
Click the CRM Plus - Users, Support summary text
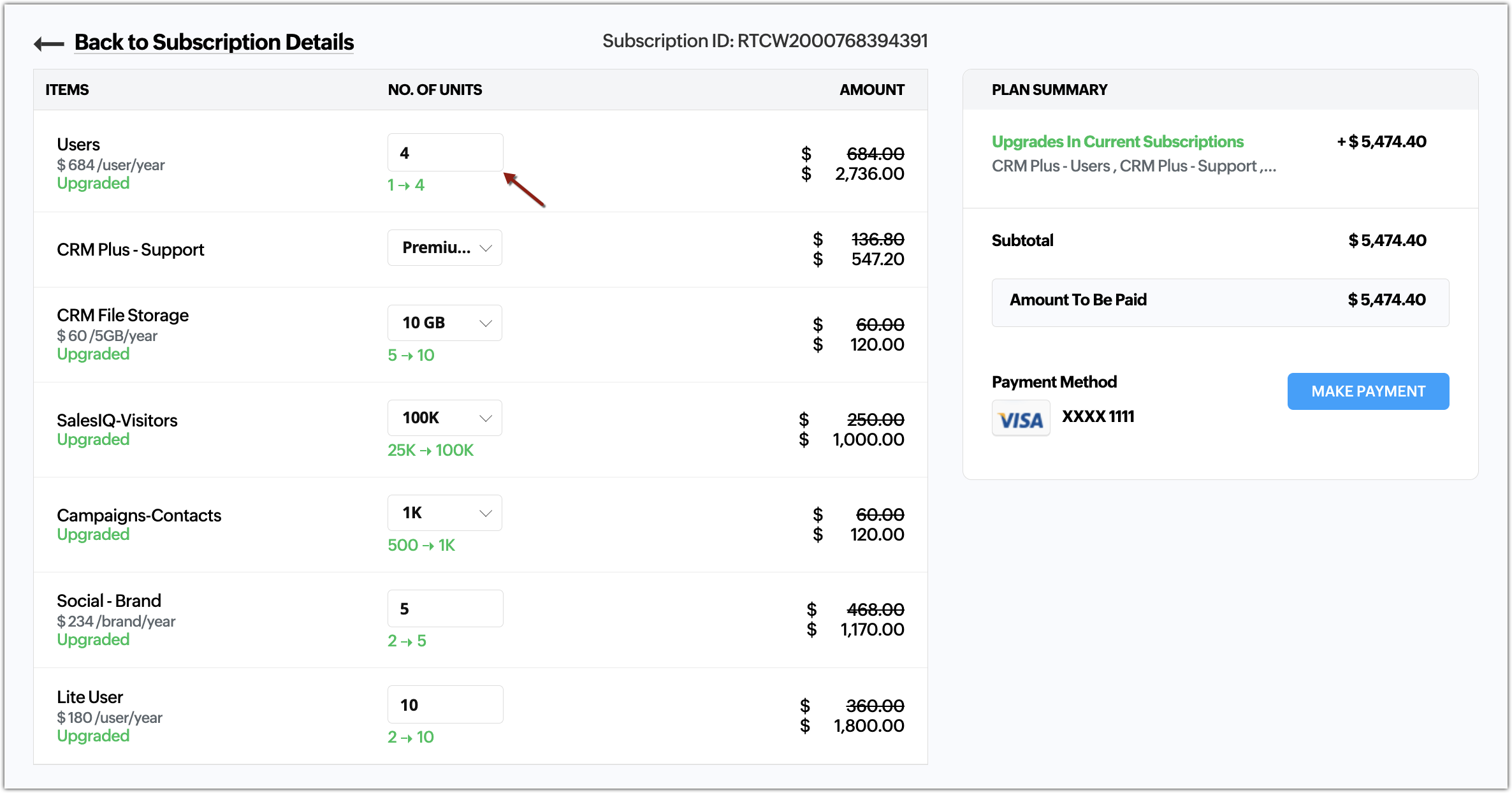point(1133,166)
